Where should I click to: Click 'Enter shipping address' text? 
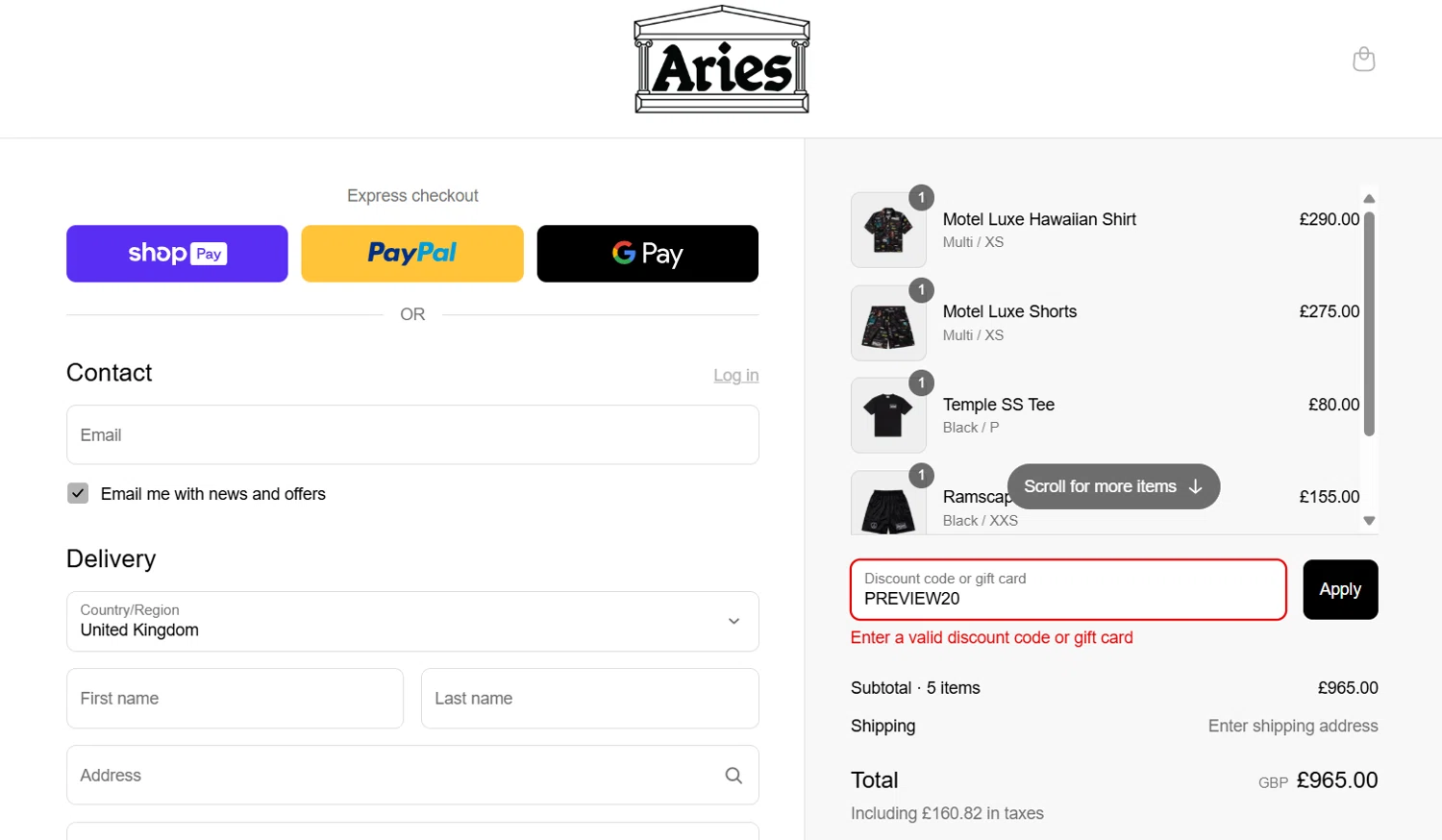(x=1293, y=726)
